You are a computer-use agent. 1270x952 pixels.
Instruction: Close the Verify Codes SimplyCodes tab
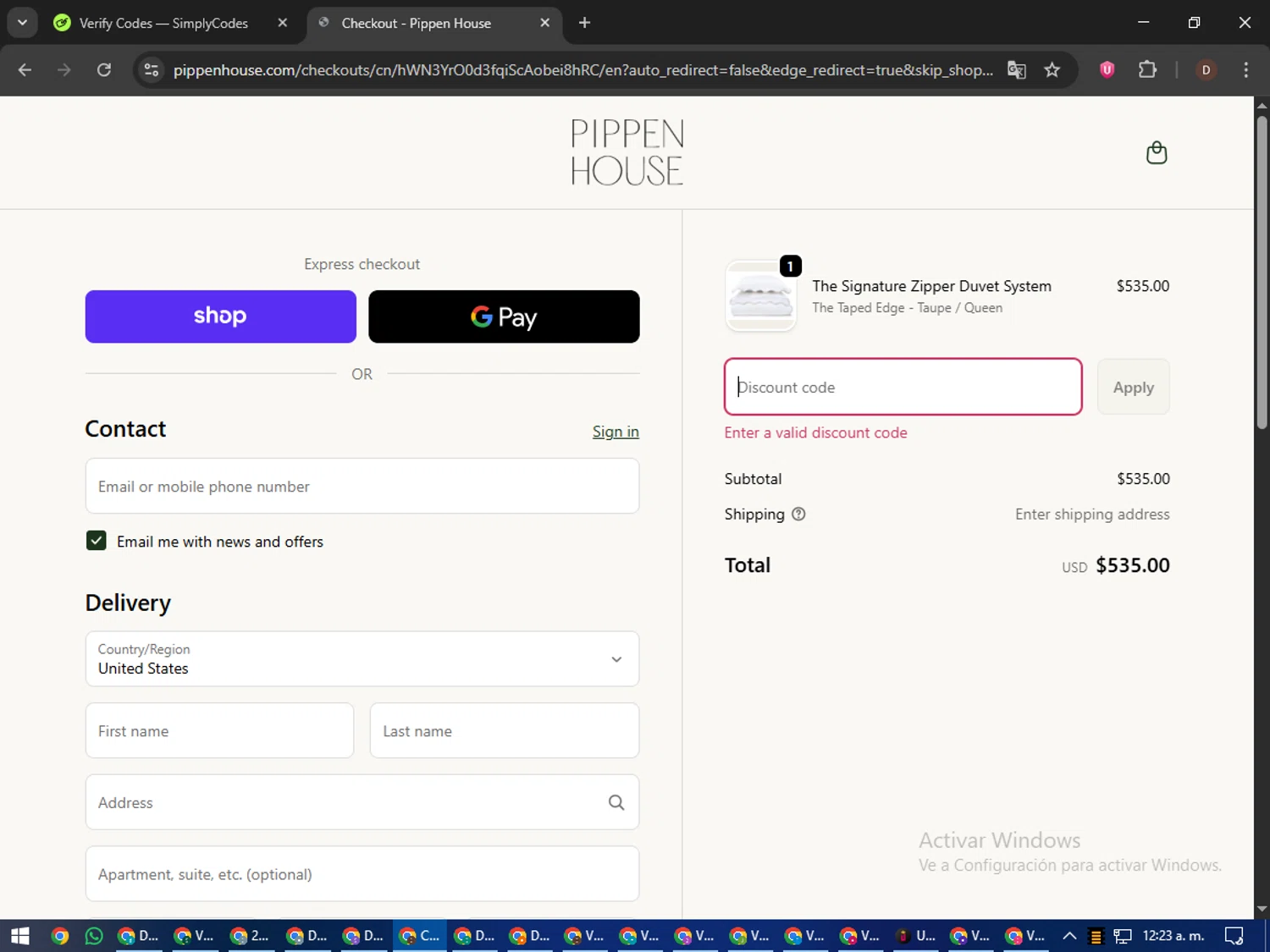point(283,23)
